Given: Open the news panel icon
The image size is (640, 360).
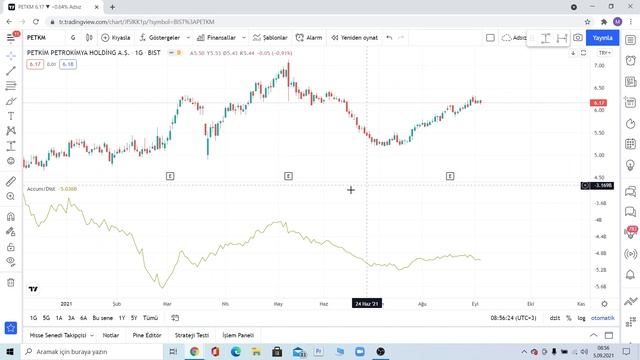Looking at the screenshot, I should (x=630, y=82).
